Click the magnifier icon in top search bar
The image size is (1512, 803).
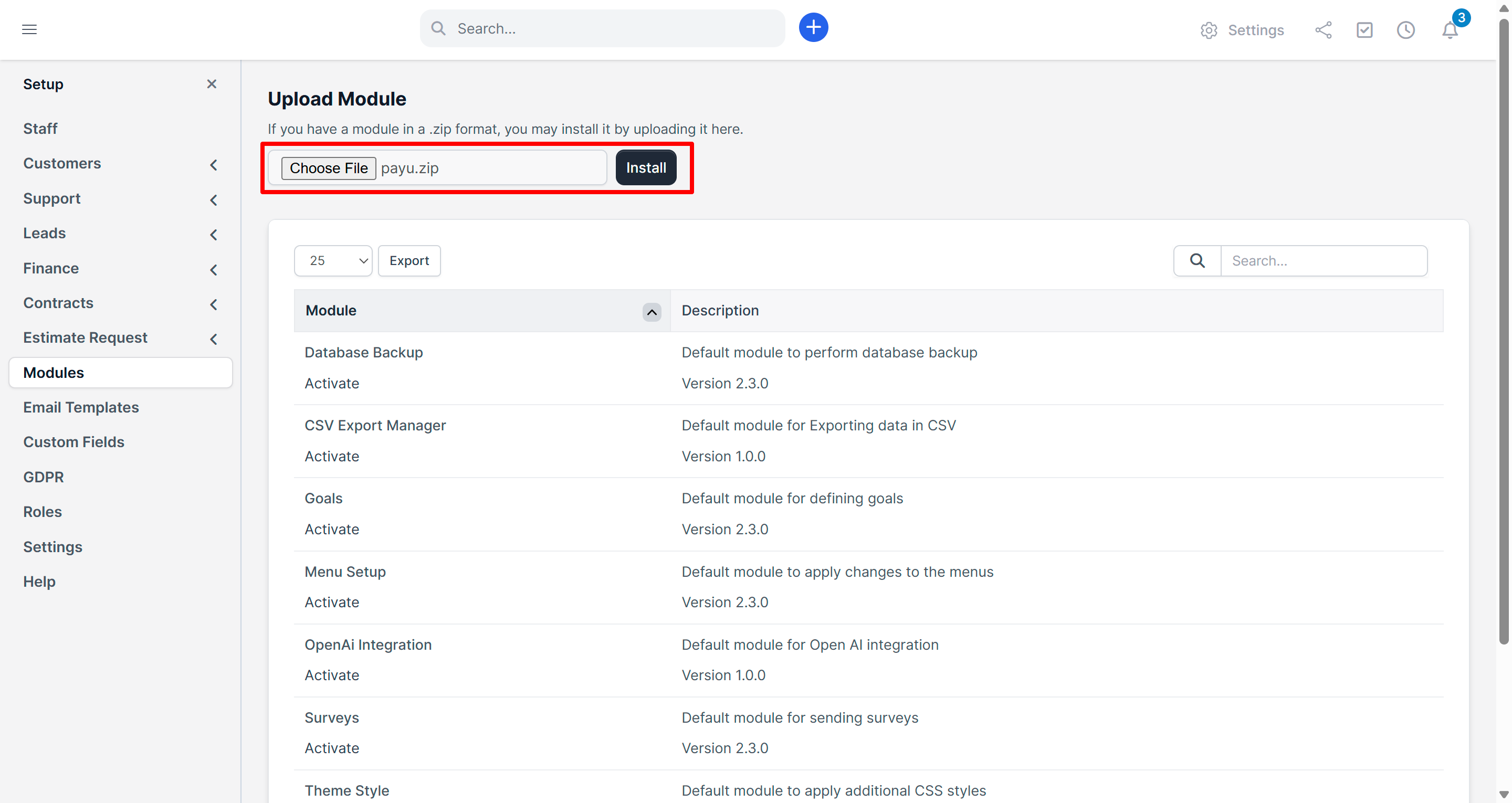click(x=438, y=29)
